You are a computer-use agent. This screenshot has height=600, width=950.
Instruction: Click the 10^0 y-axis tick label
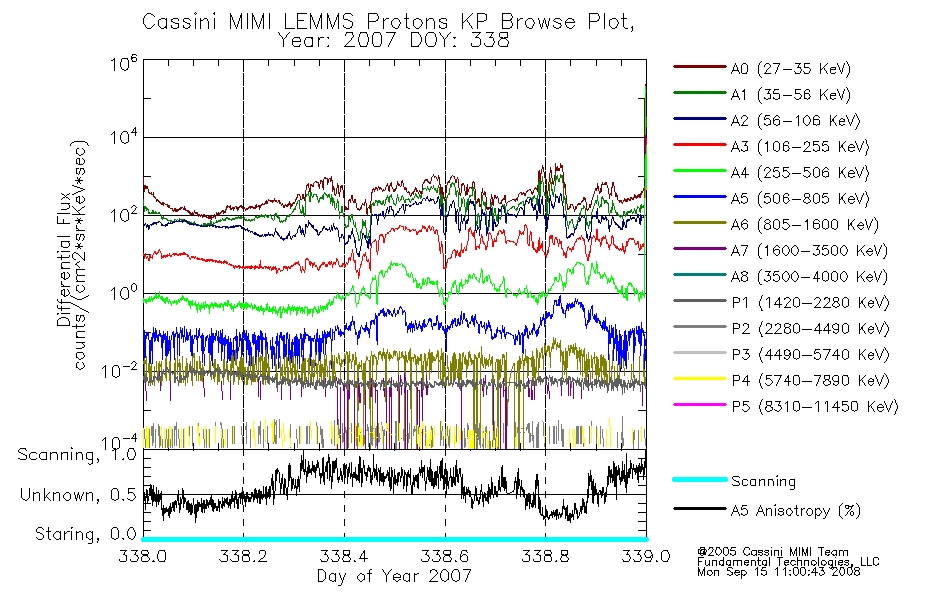point(124,293)
